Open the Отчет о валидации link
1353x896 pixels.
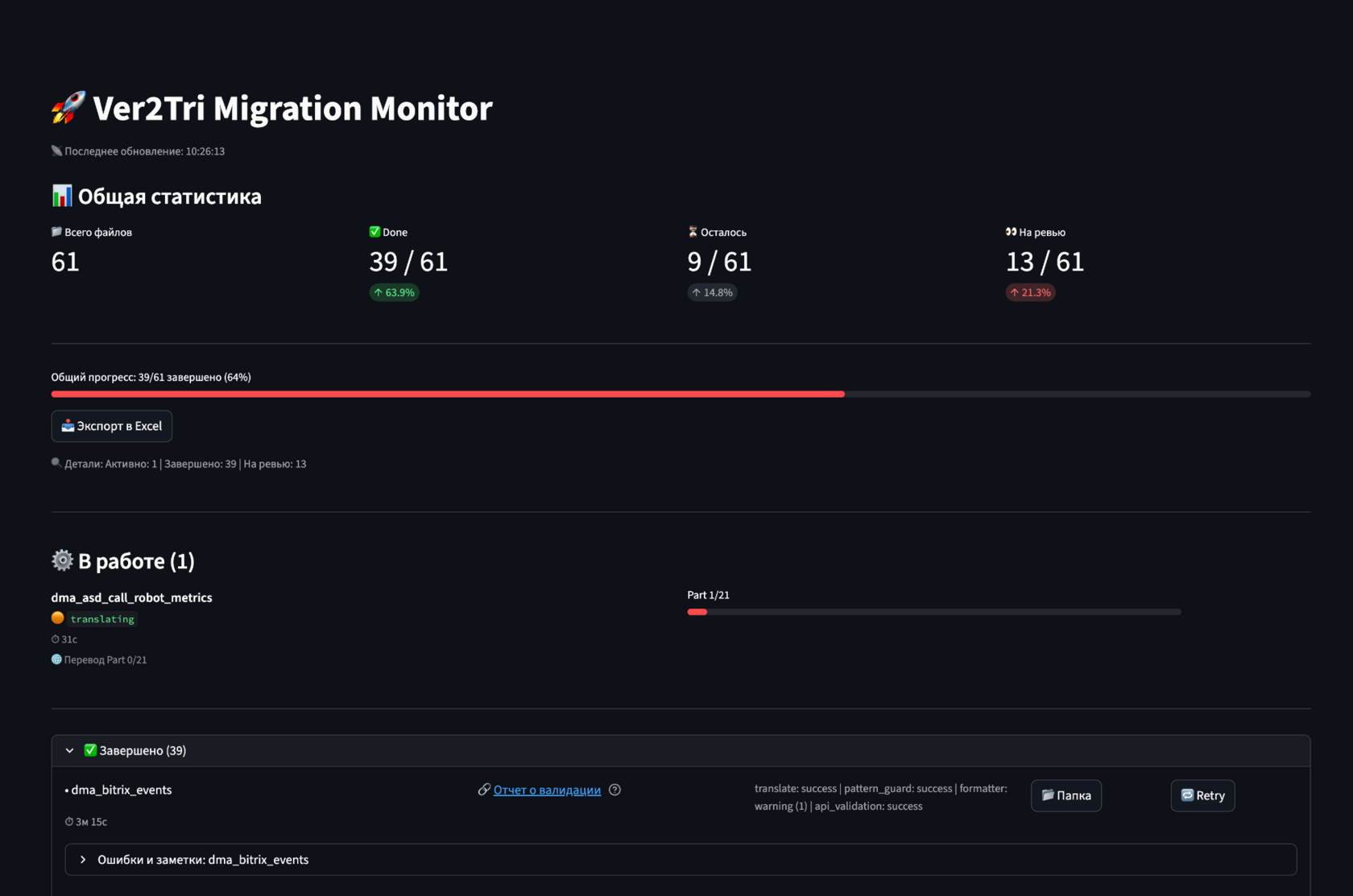click(x=547, y=790)
